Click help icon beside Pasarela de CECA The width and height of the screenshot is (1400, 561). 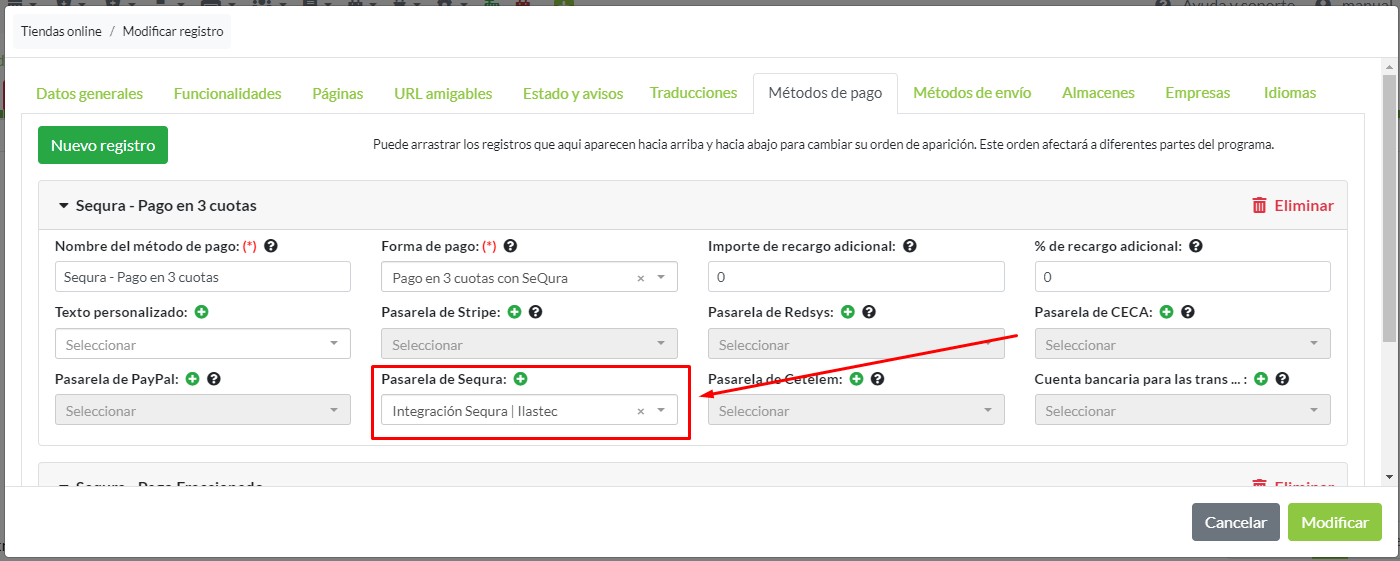1188,312
